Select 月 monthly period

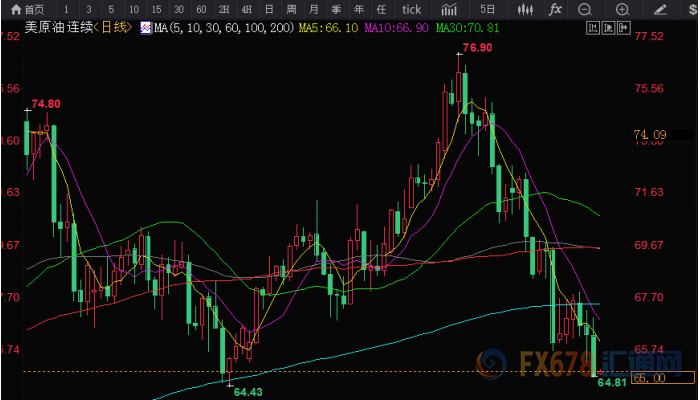pyautogui.click(x=314, y=8)
